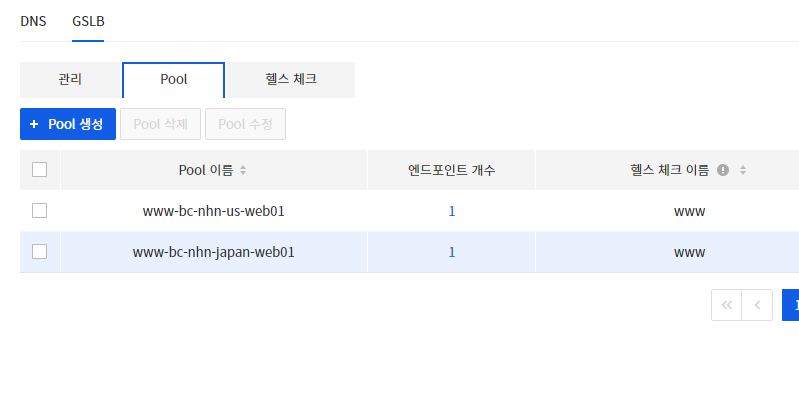Toggle the select-all header checkbox
Image resolution: width=799 pixels, height=410 pixels.
tap(39, 170)
